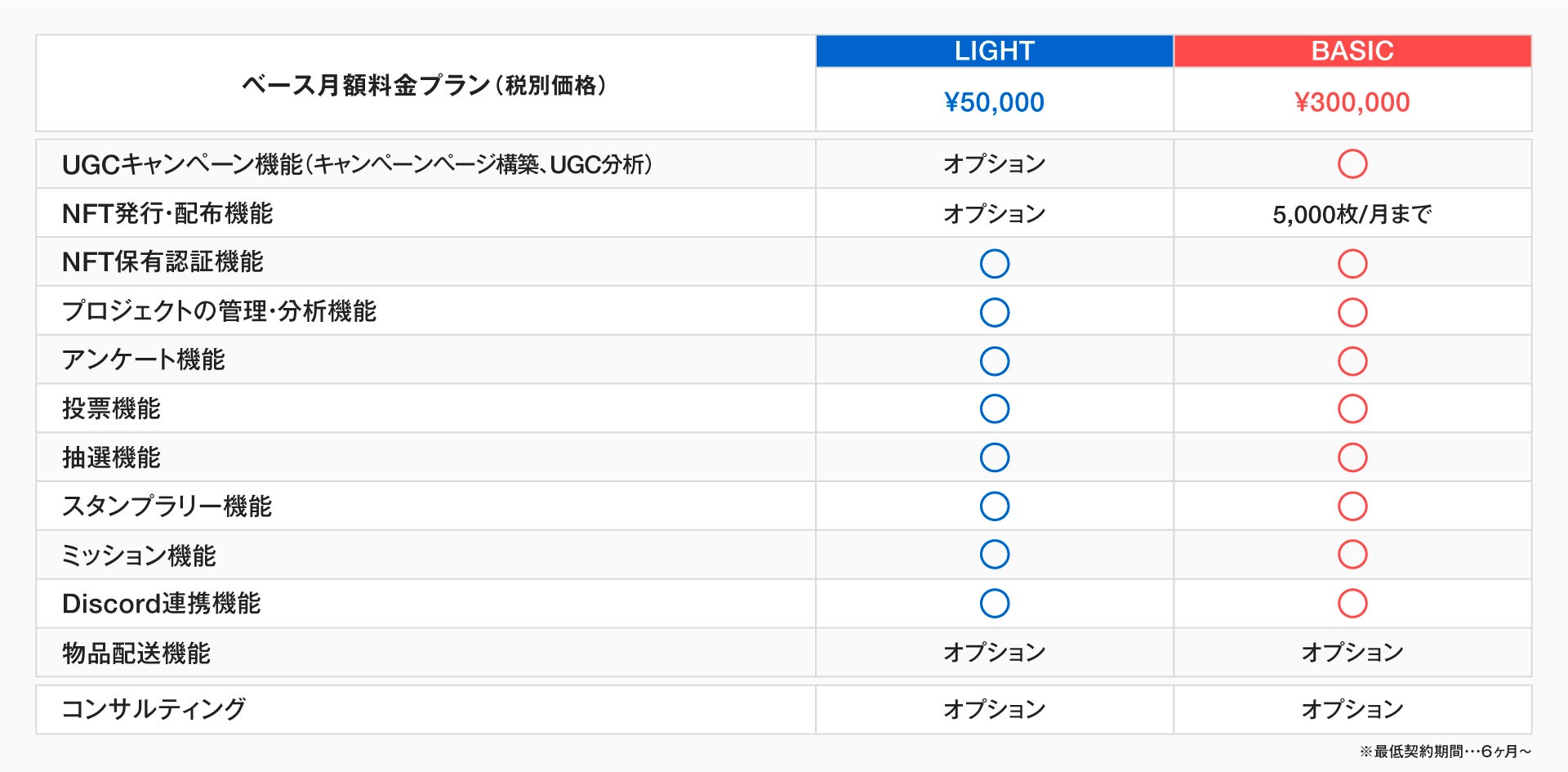1568x772 pixels.
Task: Click the コンサルティング row label
Action: pyautogui.click(x=154, y=709)
